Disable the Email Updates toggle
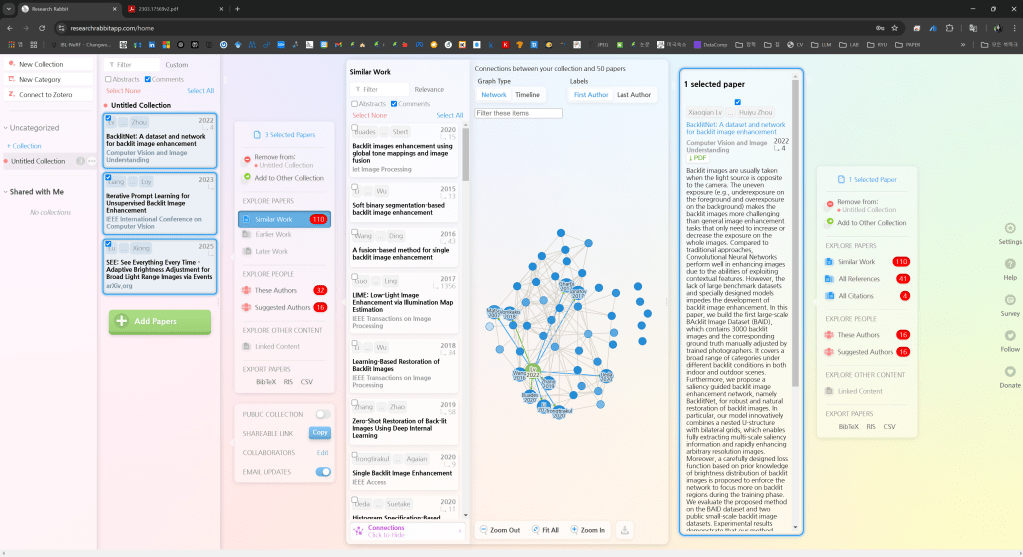The width and height of the screenshot is (1023, 557). (323, 472)
